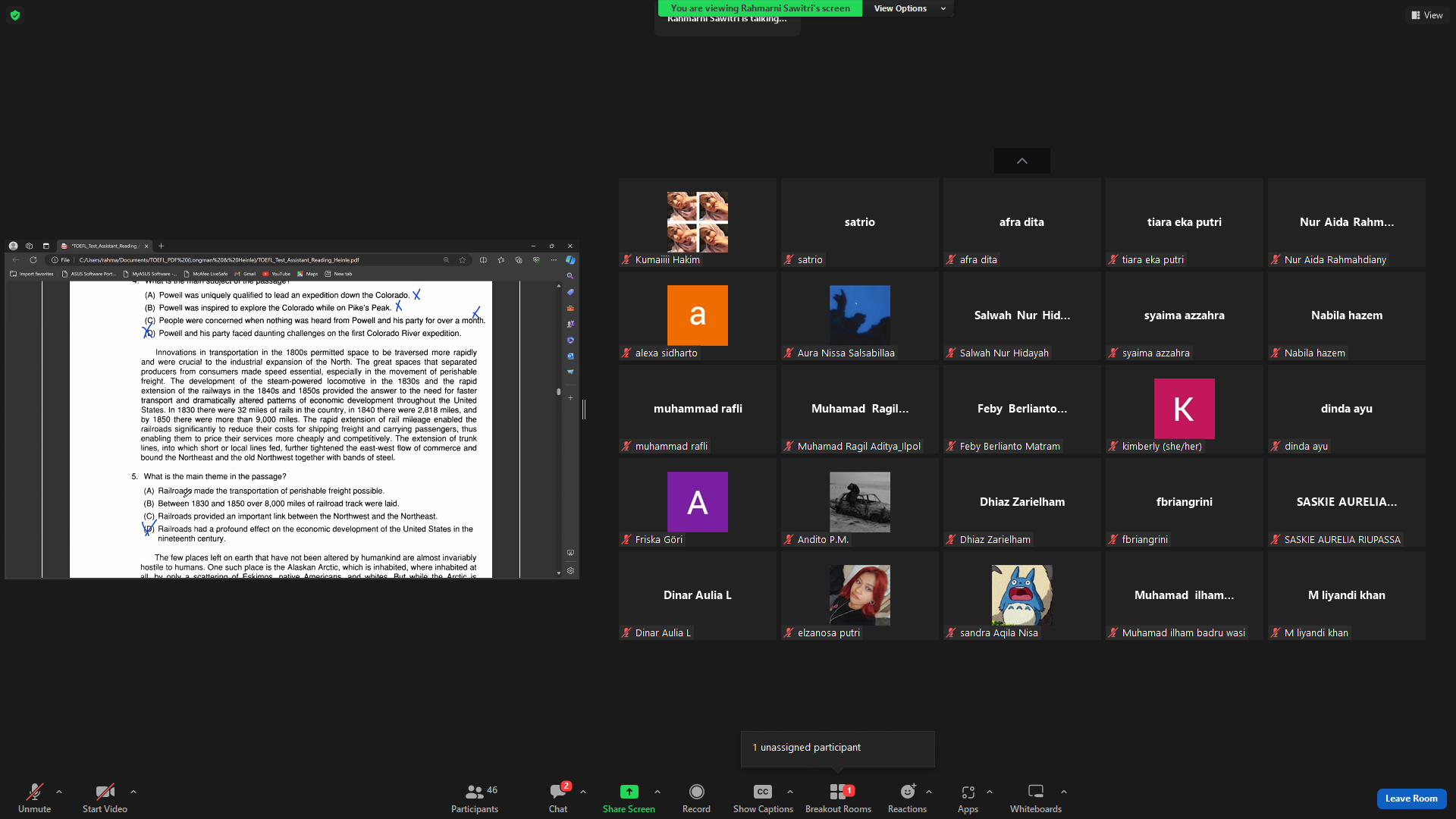Start video with the camera button
The width and height of the screenshot is (1456, 819).
(x=105, y=797)
